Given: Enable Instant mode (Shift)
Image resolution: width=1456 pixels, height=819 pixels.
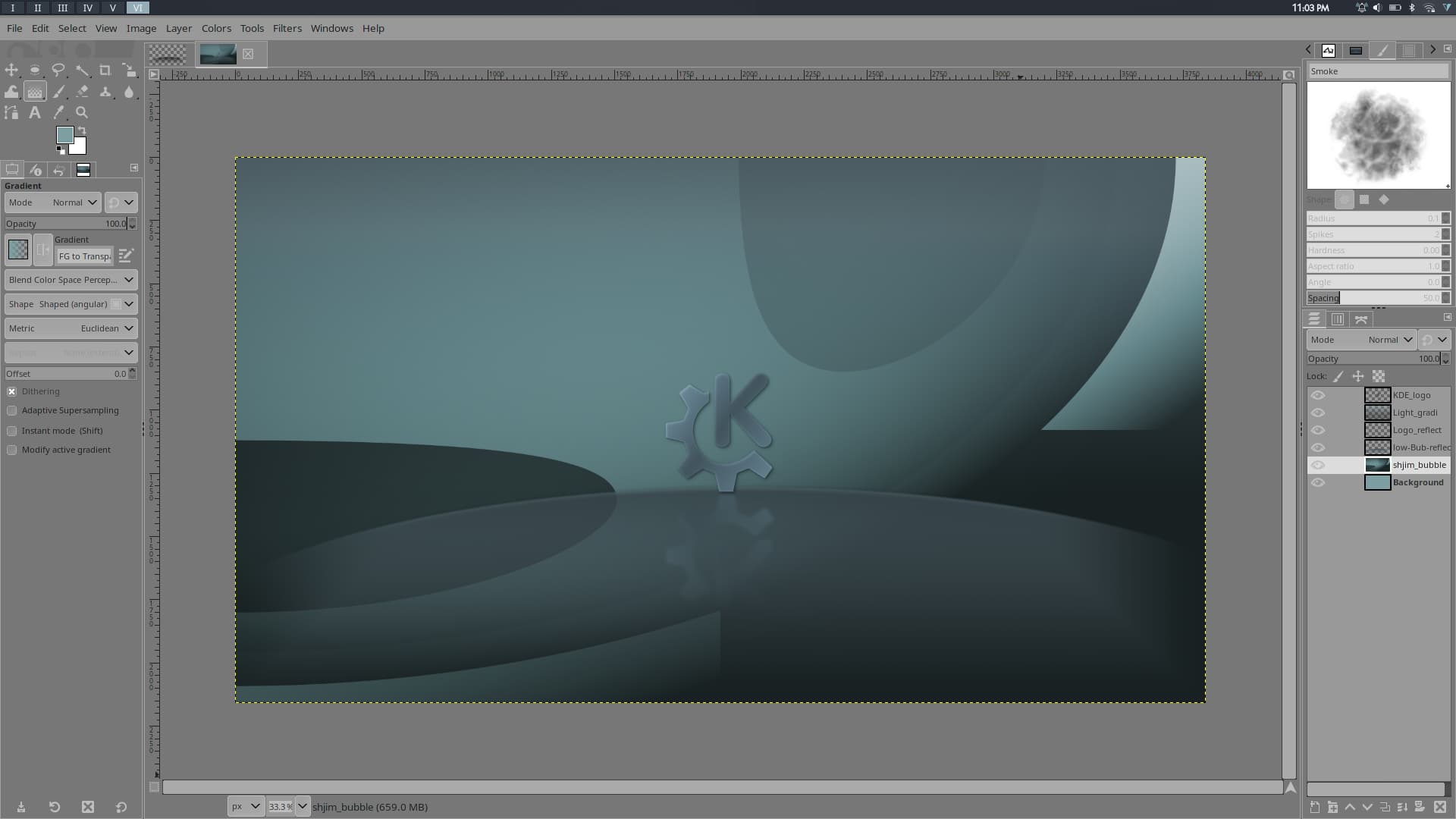Looking at the screenshot, I should [x=11, y=431].
